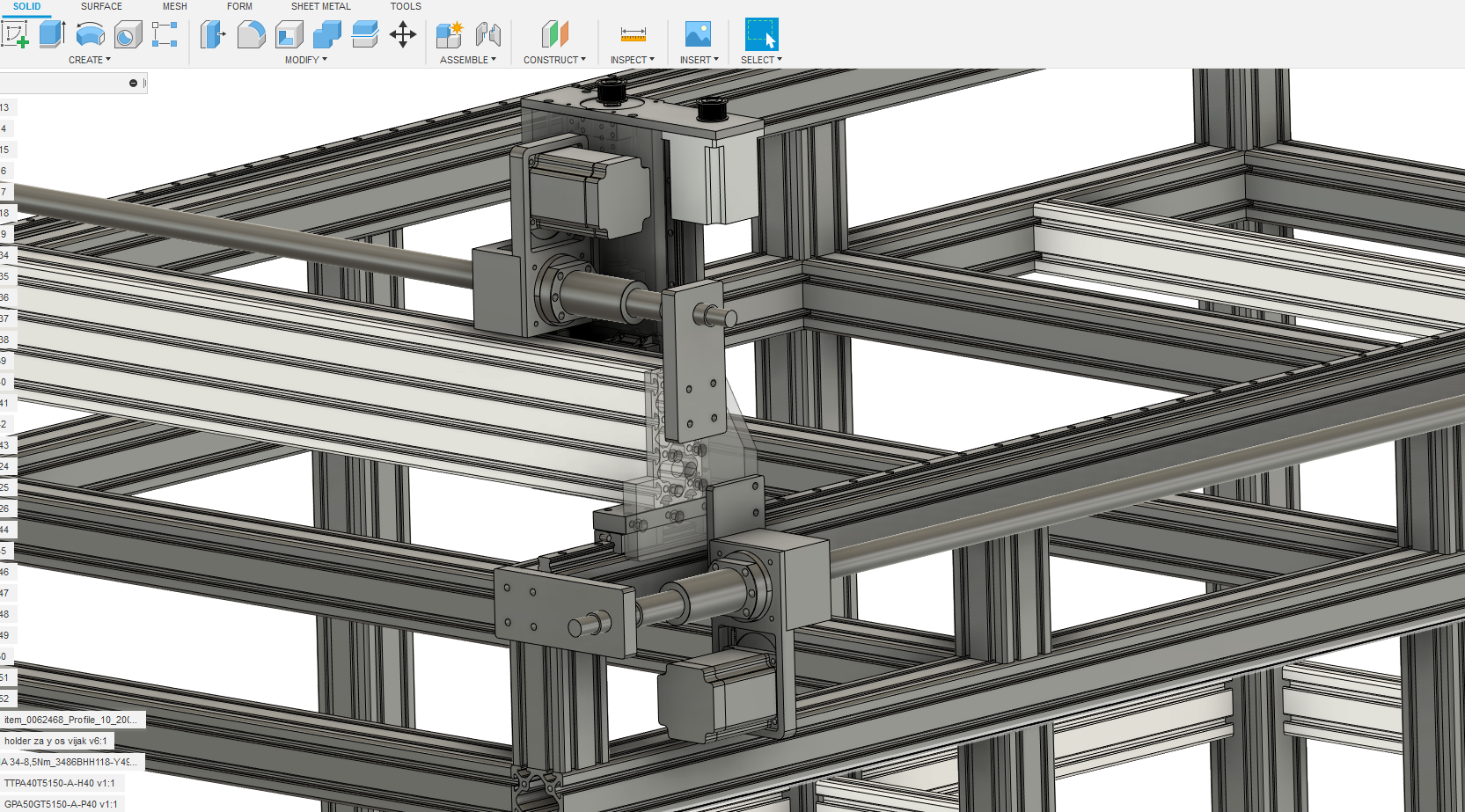
Task: Click the Measure ruler icon
Action: click(x=633, y=34)
